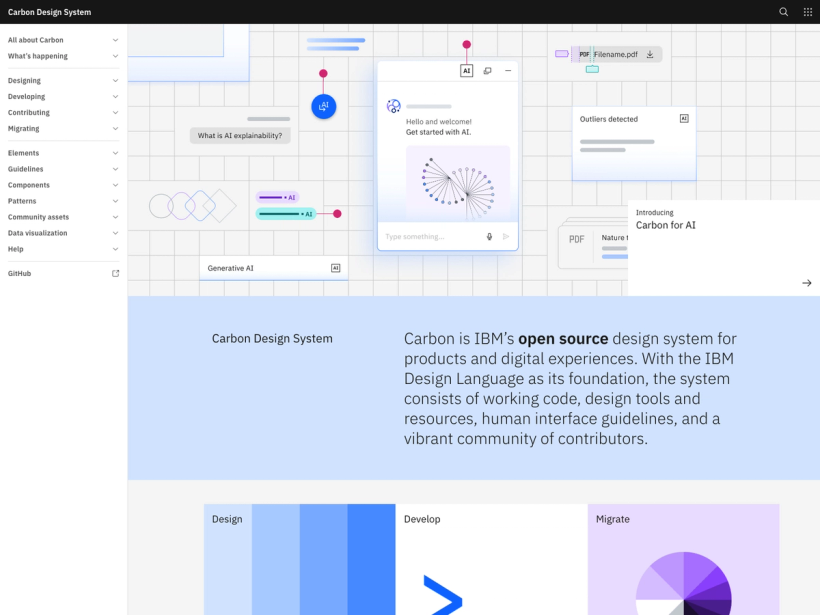The width and height of the screenshot is (820, 615).
Task: Click the download icon beside Filename.pdf
Action: (650, 54)
